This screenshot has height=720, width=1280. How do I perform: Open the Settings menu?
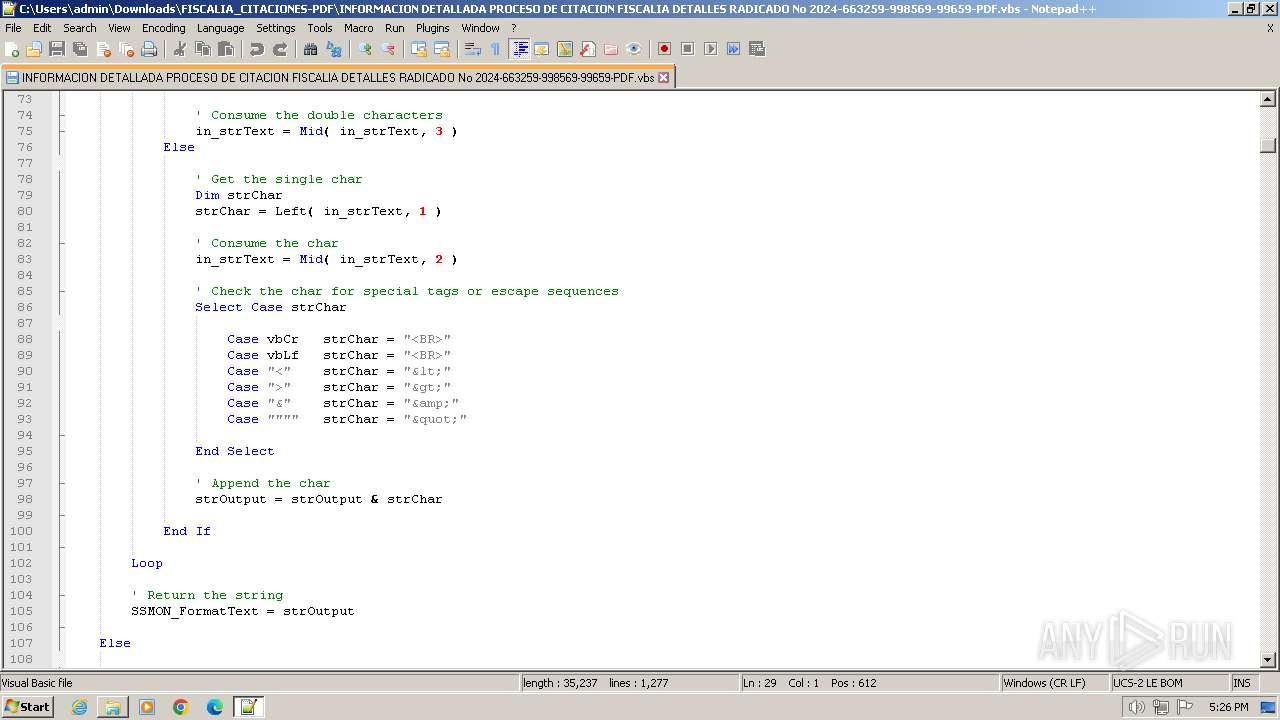(x=276, y=28)
